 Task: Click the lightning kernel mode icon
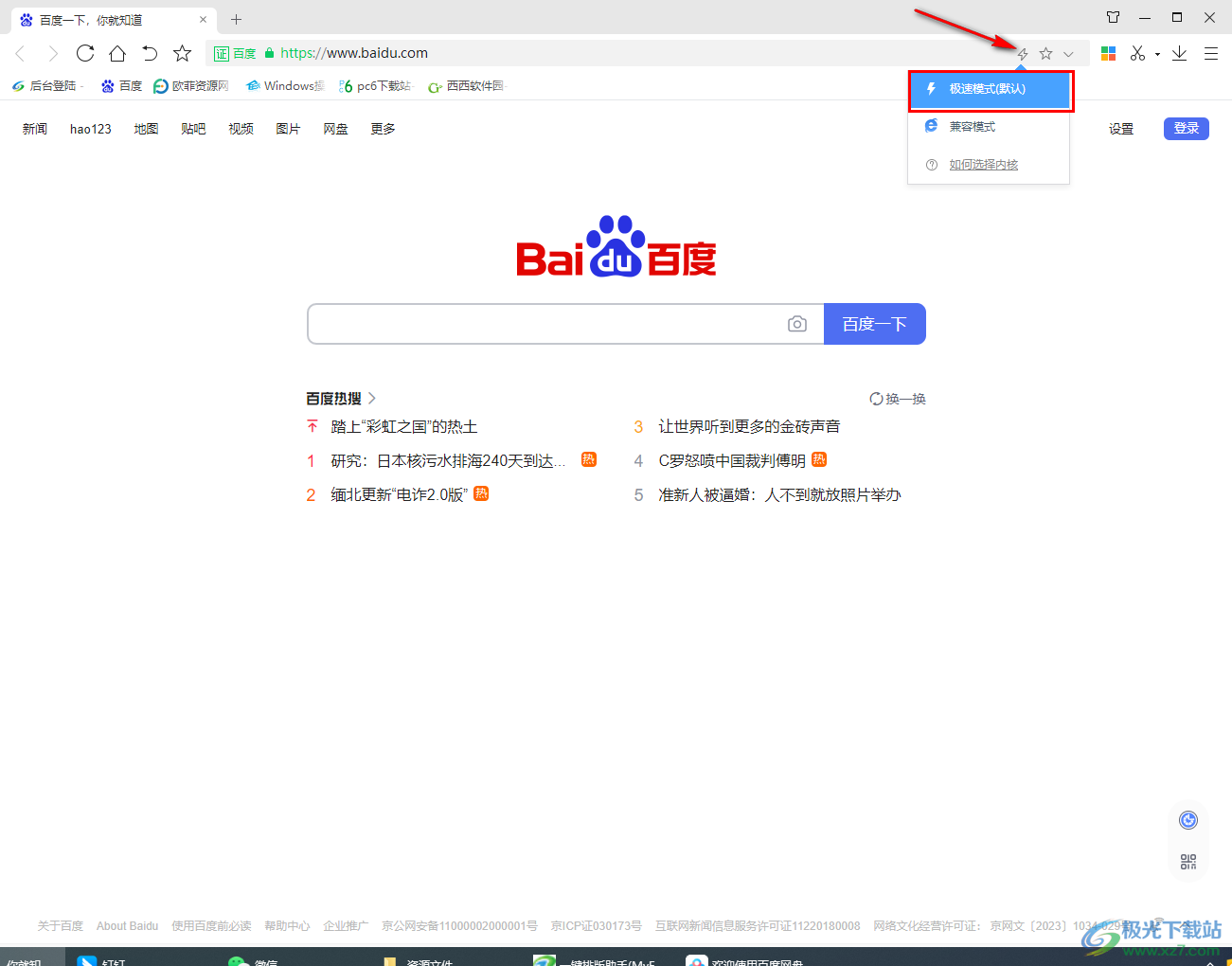click(x=1023, y=54)
